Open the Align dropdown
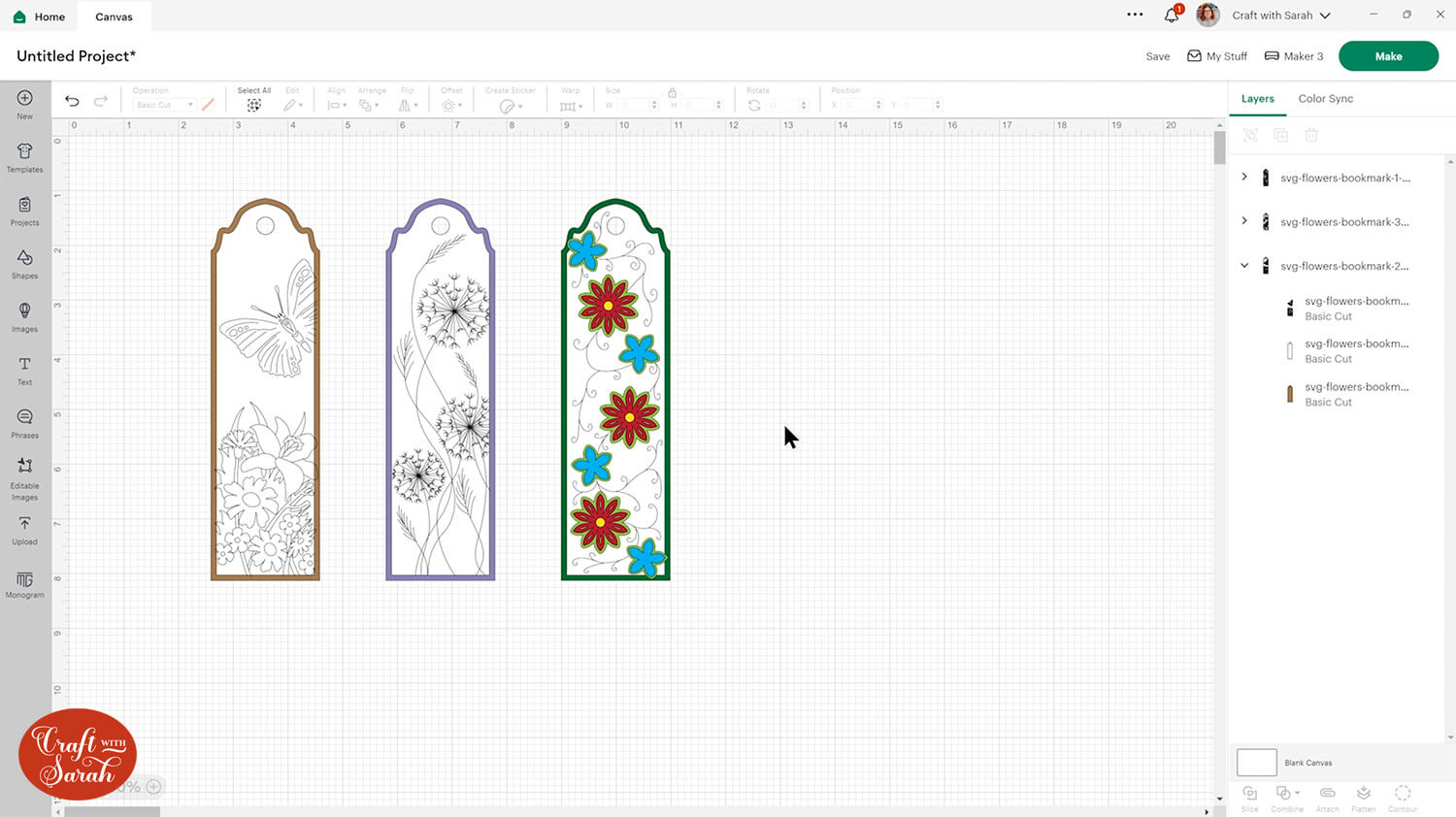The height and width of the screenshot is (817, 1456). click(337, 105)
